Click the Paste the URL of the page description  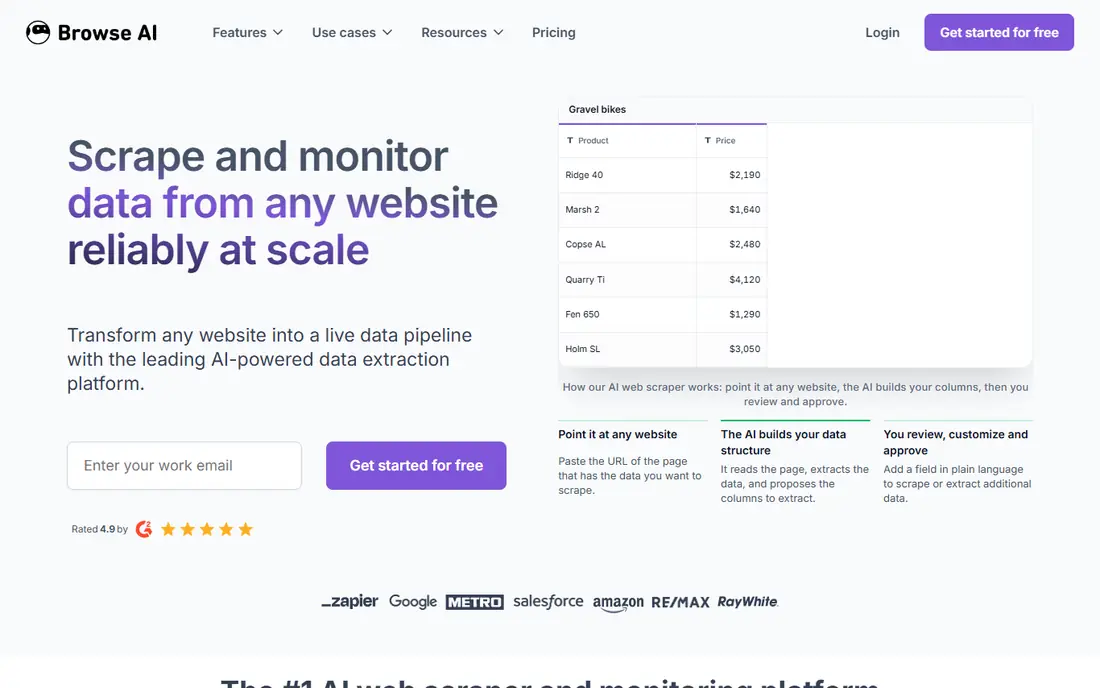629,475
